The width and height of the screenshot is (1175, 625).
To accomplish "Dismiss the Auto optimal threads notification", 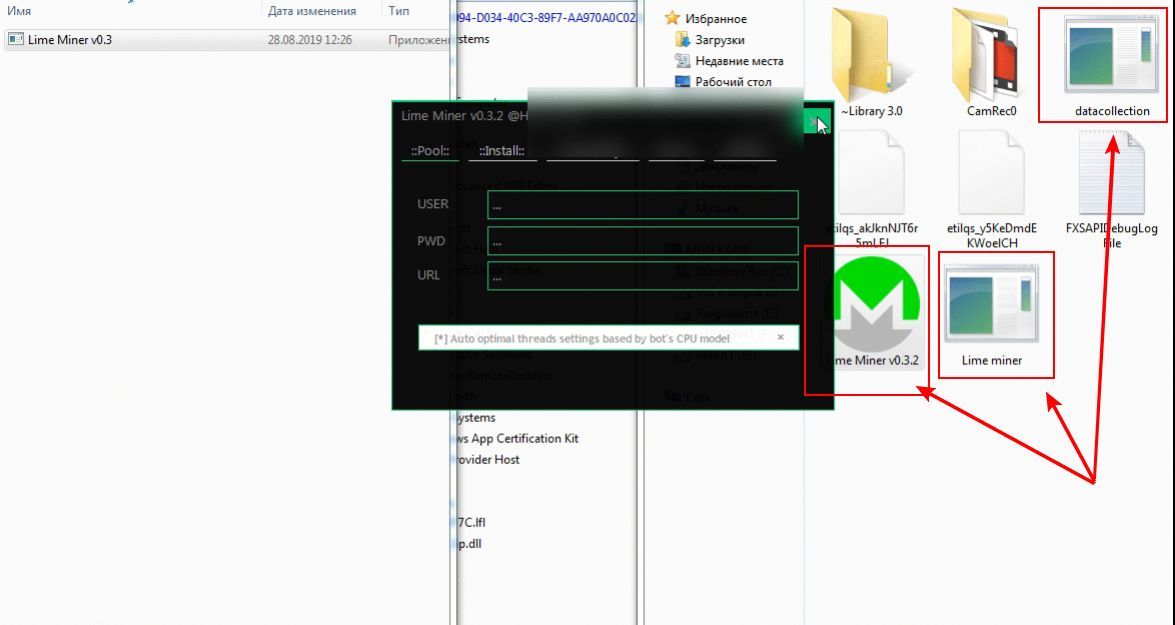I will pyautogui.click(x=780, y=337).
